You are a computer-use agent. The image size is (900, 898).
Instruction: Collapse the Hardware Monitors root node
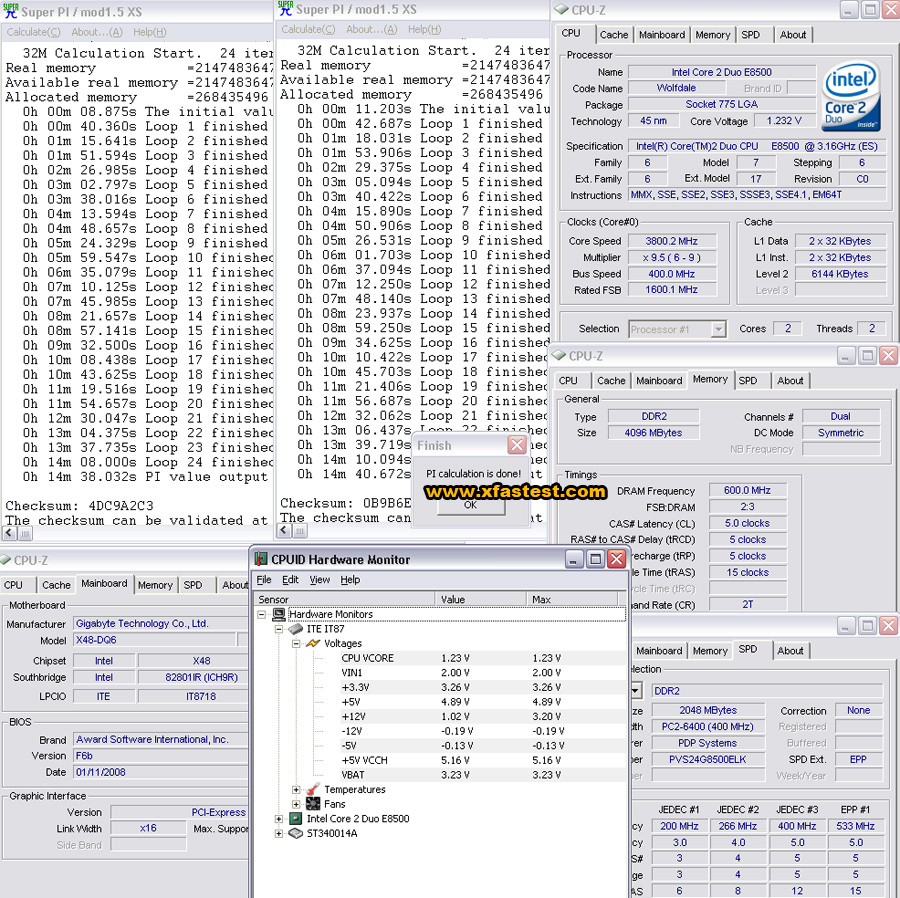[262, 615]
